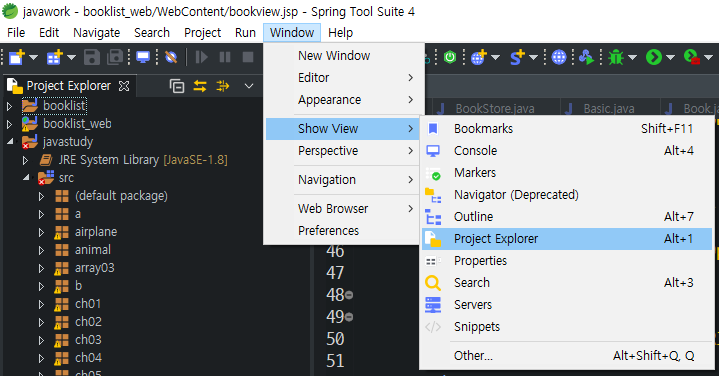This screenshot has height=376, width=719.
Task: Click the Boot Dashboard power icon
Action: [450, 57]
